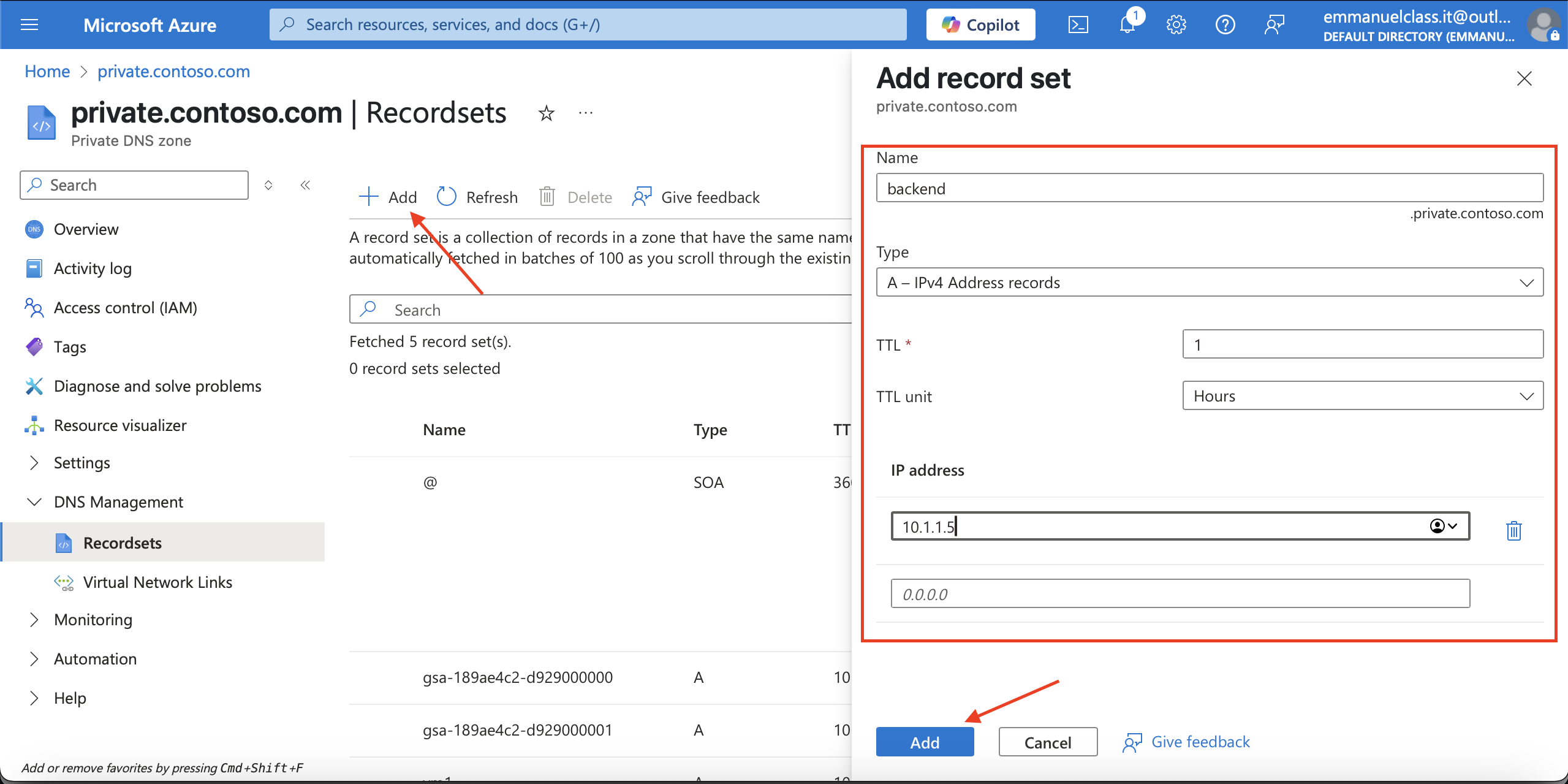Viewport: 1568px width, 784px height.
Task: Go to Home breadcrumb
Action: coord(47,71)
